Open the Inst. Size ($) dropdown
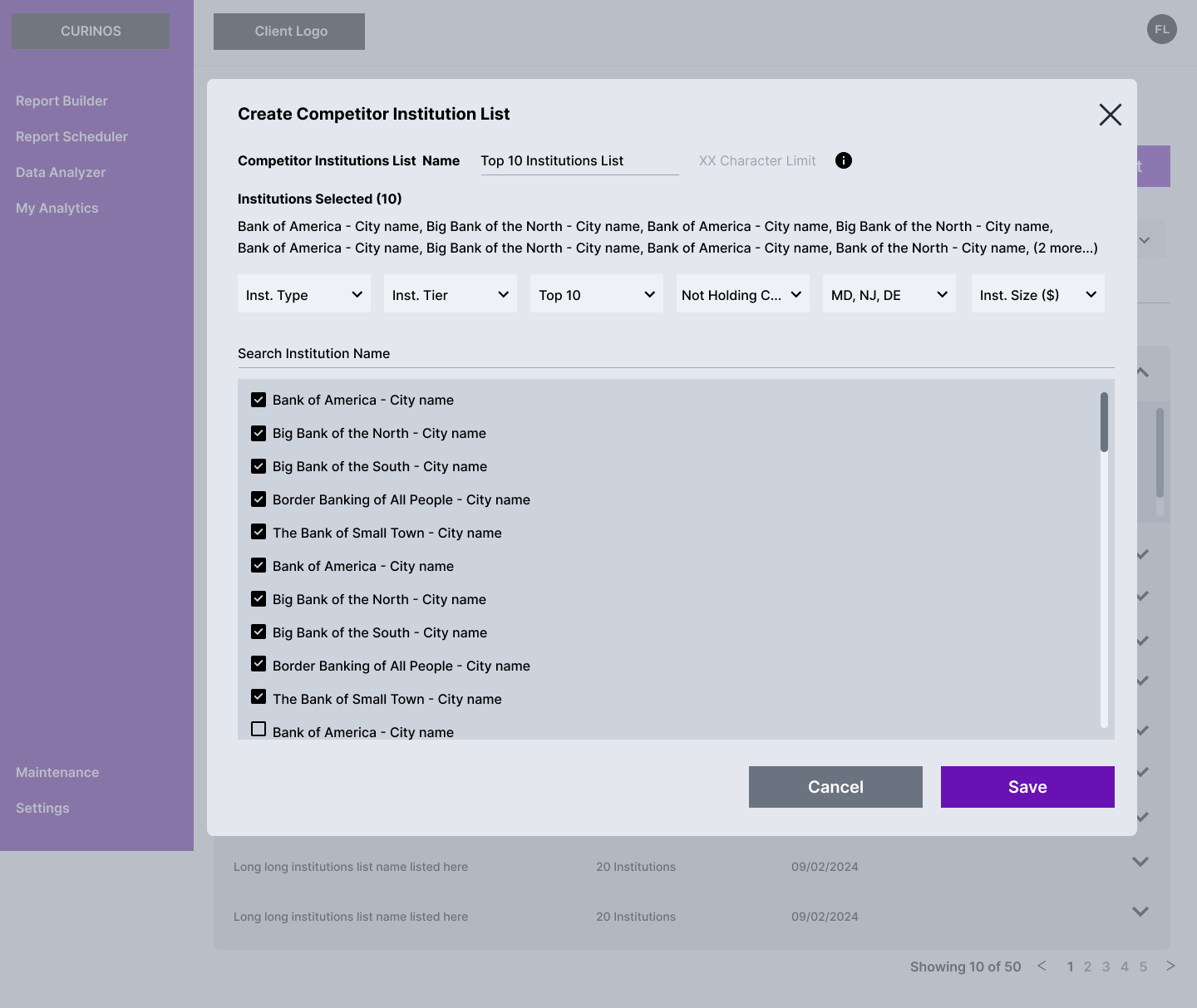 click(x=1038, y=293)
